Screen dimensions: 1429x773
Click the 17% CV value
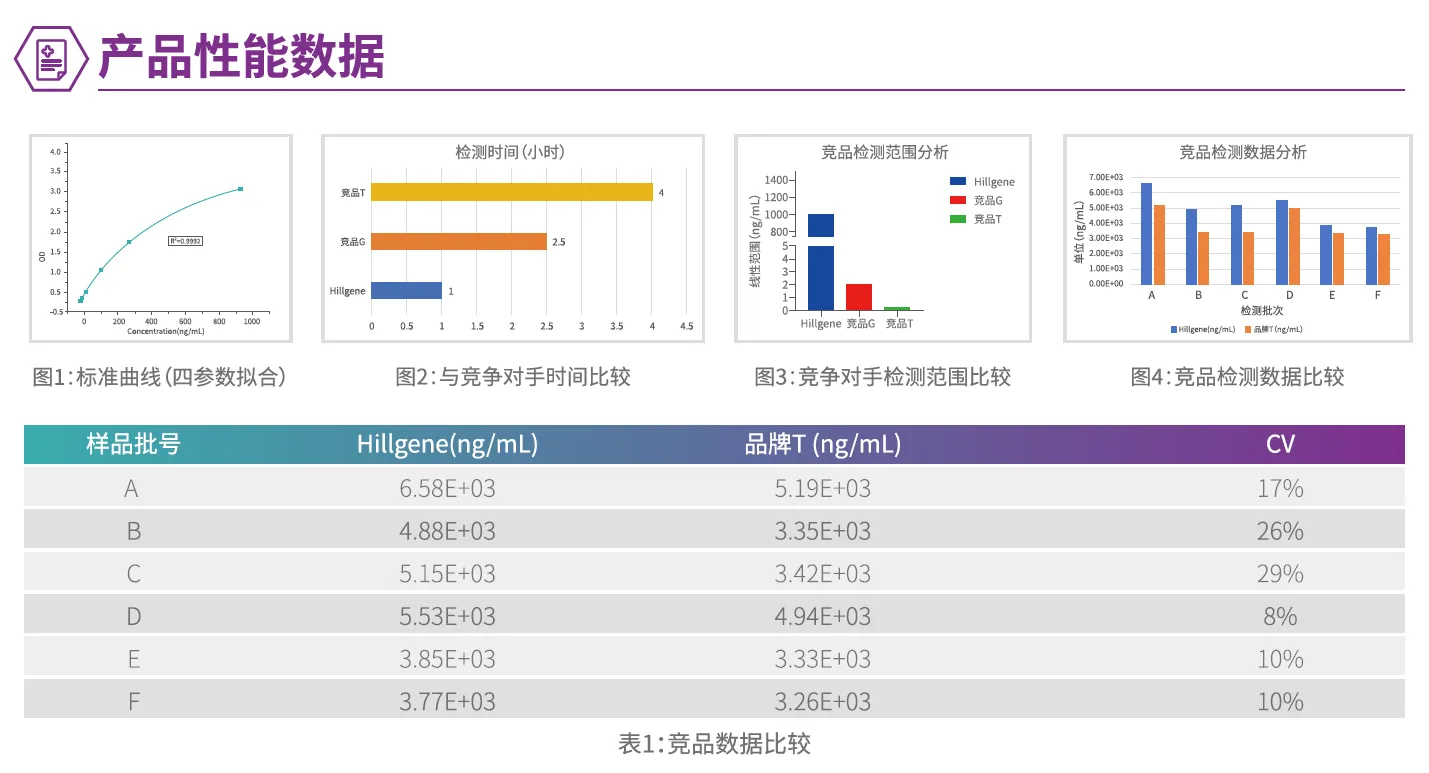click(1280, 488)
